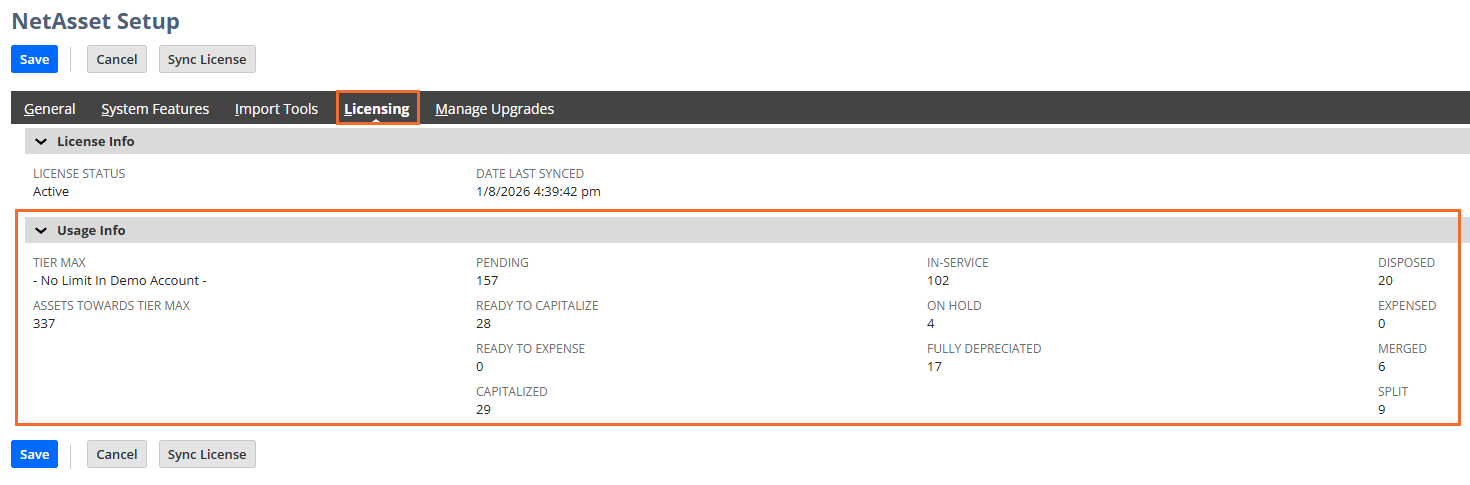Click the NetAsset Setup page title
This screenshot has width=1470, height=485.
tap(96, 21)
